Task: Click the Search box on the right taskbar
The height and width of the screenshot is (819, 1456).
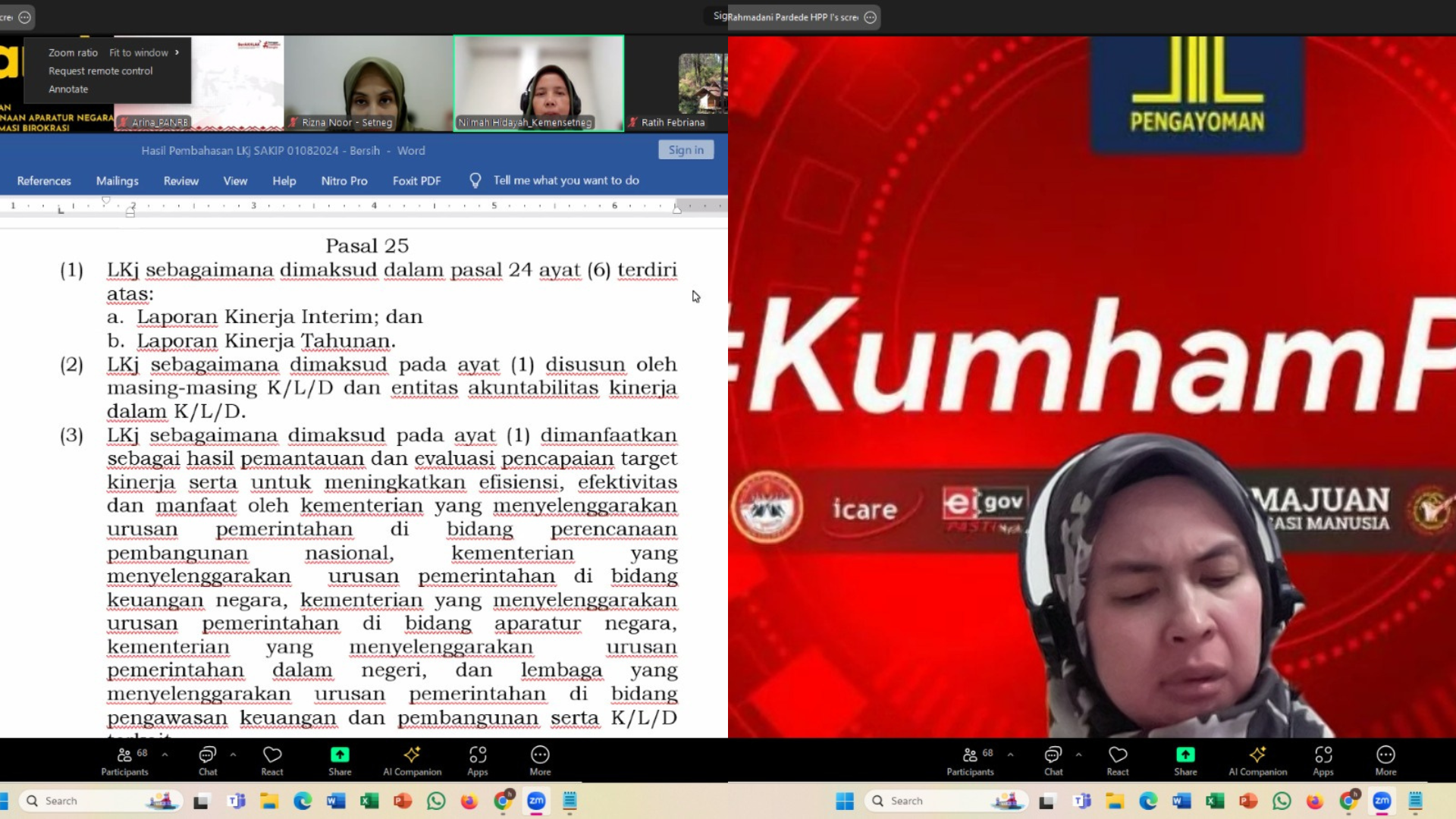Action: tap(948, 801)
